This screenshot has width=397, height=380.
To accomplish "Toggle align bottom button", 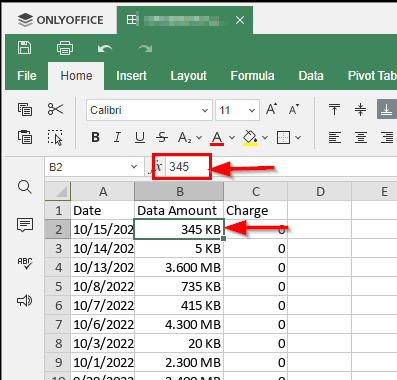I will 387,109.
